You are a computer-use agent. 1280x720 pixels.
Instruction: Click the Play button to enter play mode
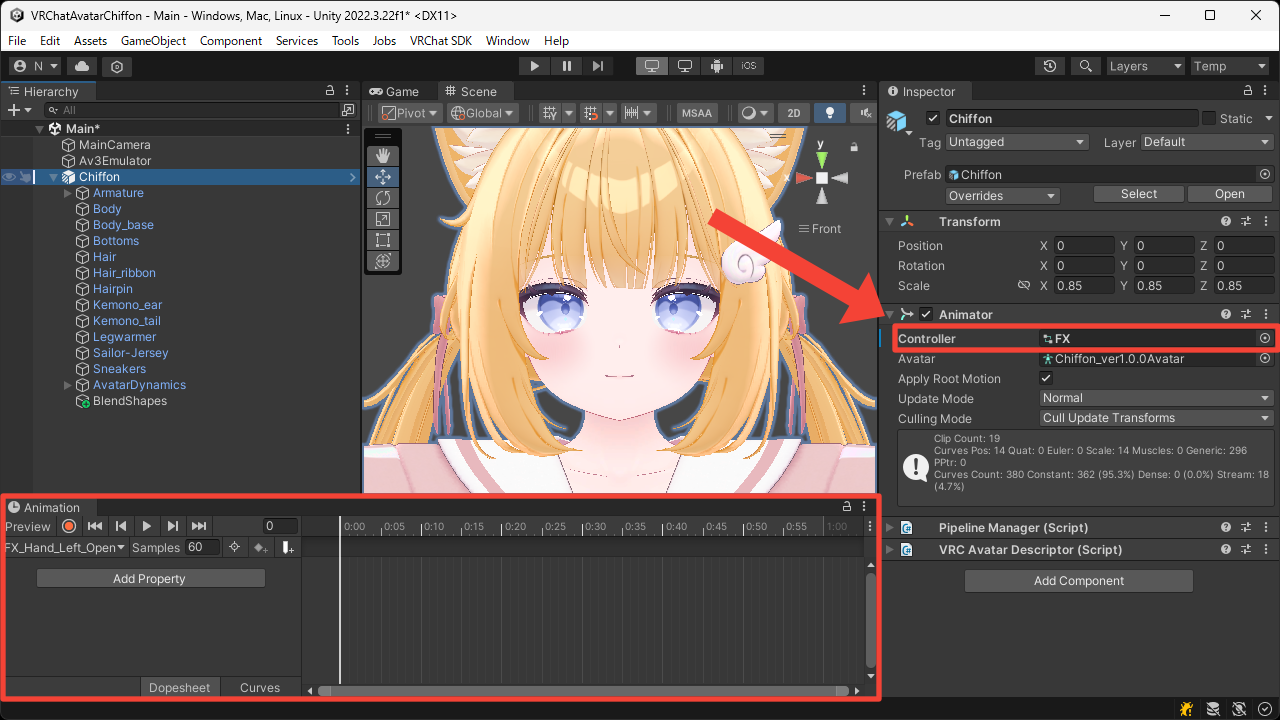[x=535, y=66]
